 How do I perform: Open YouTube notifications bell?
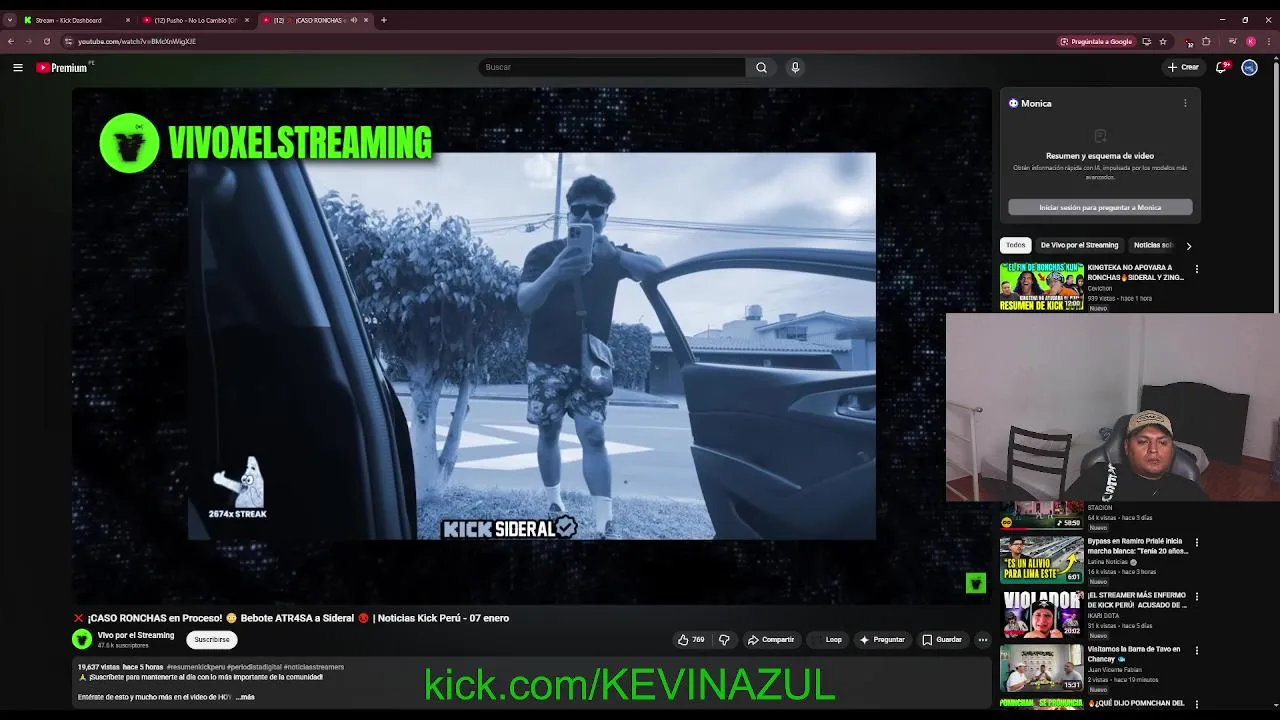[x=1221, y=67]
